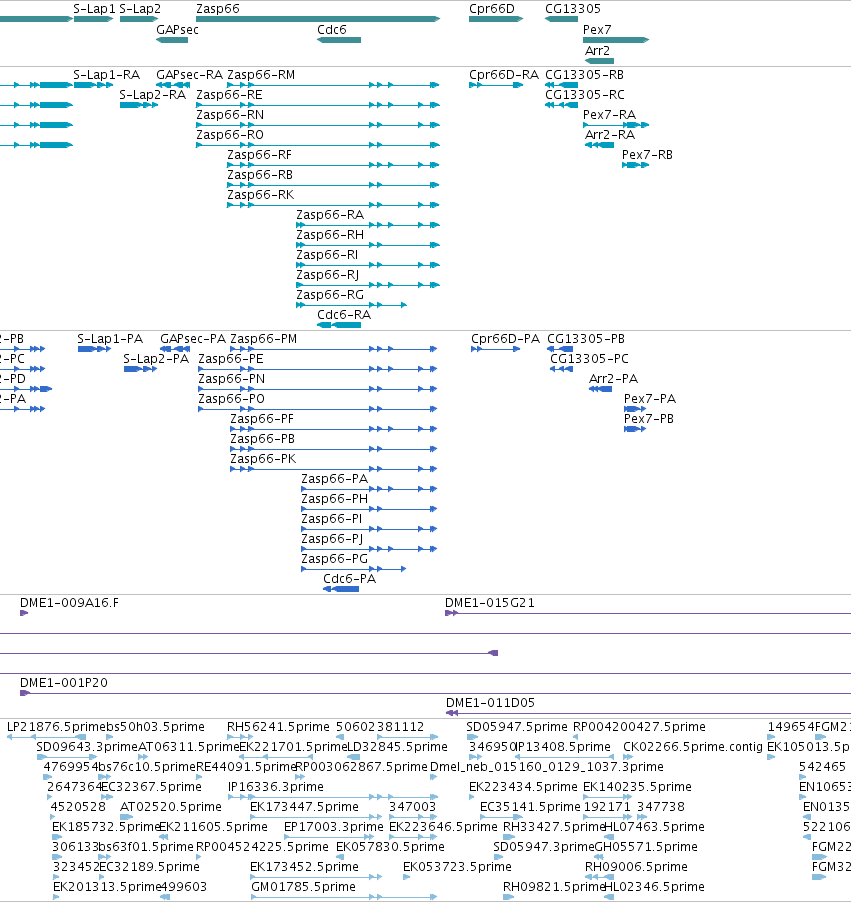The height and width of the screenshot is (902, 851).
Task: Select protein Arr2-PA
Action: 613,379
